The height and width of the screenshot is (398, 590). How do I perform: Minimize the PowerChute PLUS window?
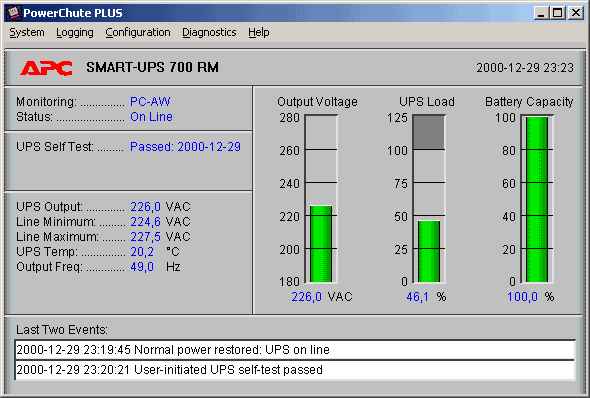click(x=541, y=13)
